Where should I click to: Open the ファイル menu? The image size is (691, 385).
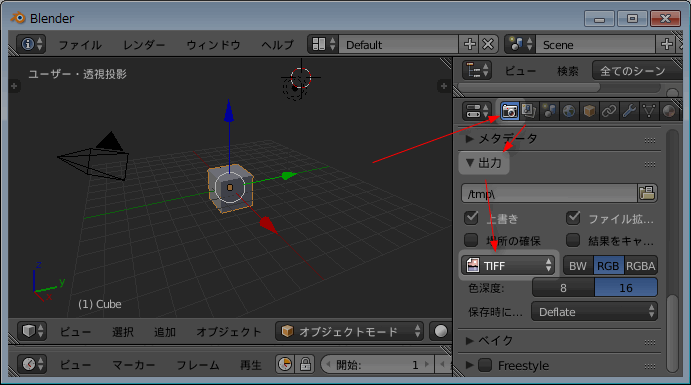tap(80, 45)
